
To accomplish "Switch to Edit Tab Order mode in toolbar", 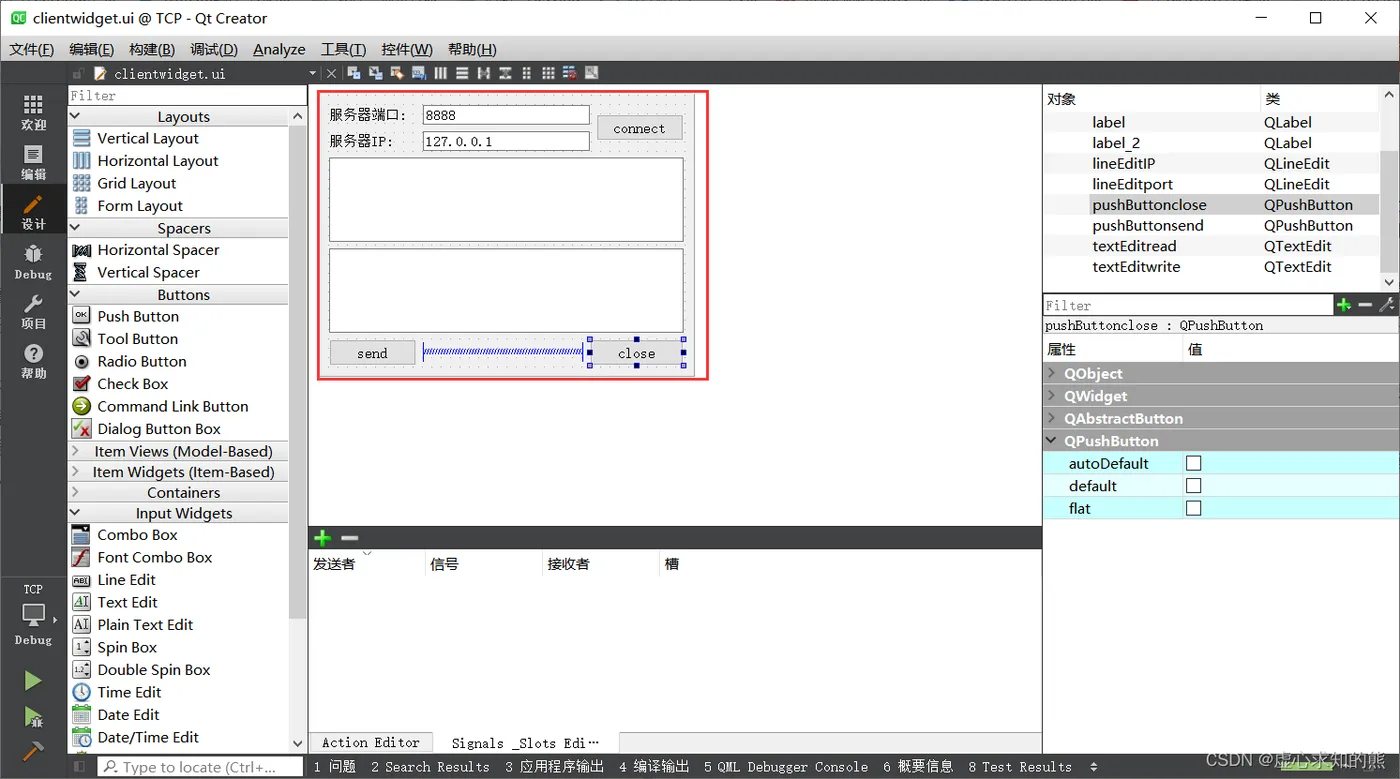I will [418, 73].
